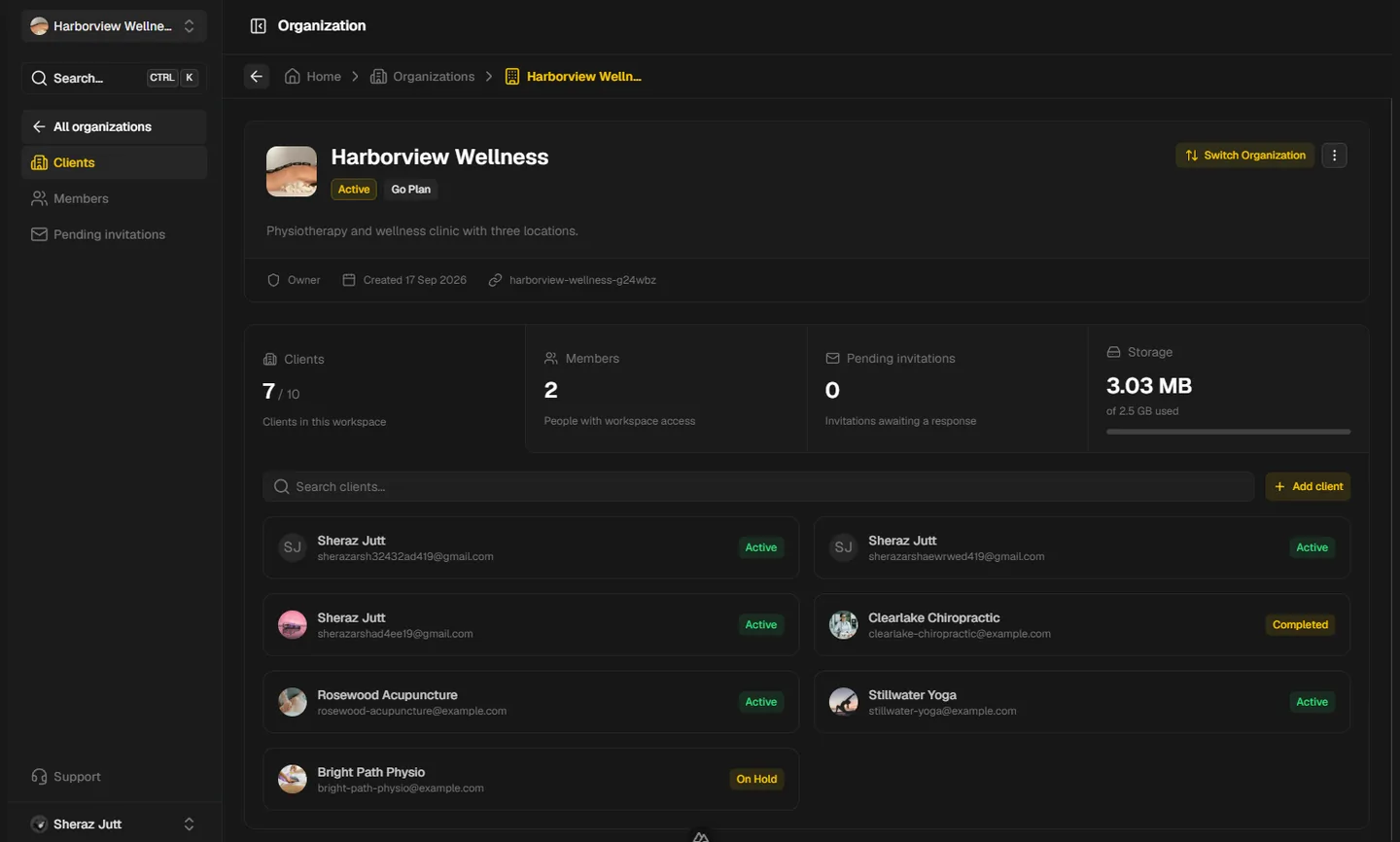Focus the Search clients input field

(758, 487)
